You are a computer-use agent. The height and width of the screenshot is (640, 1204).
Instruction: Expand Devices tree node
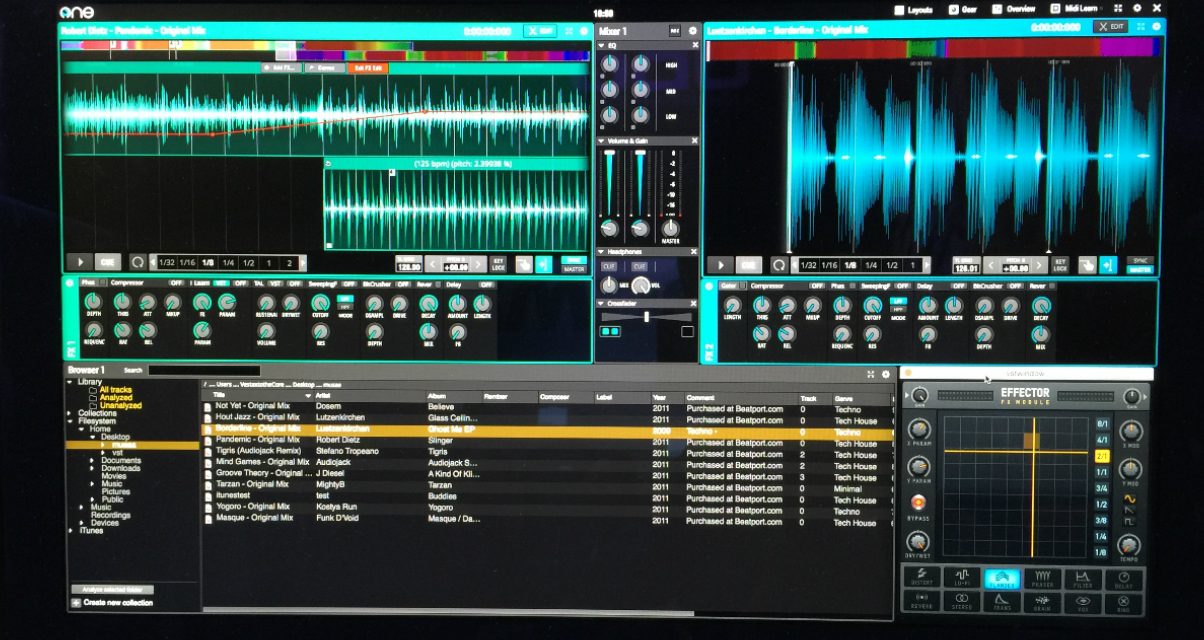[83, 522]
